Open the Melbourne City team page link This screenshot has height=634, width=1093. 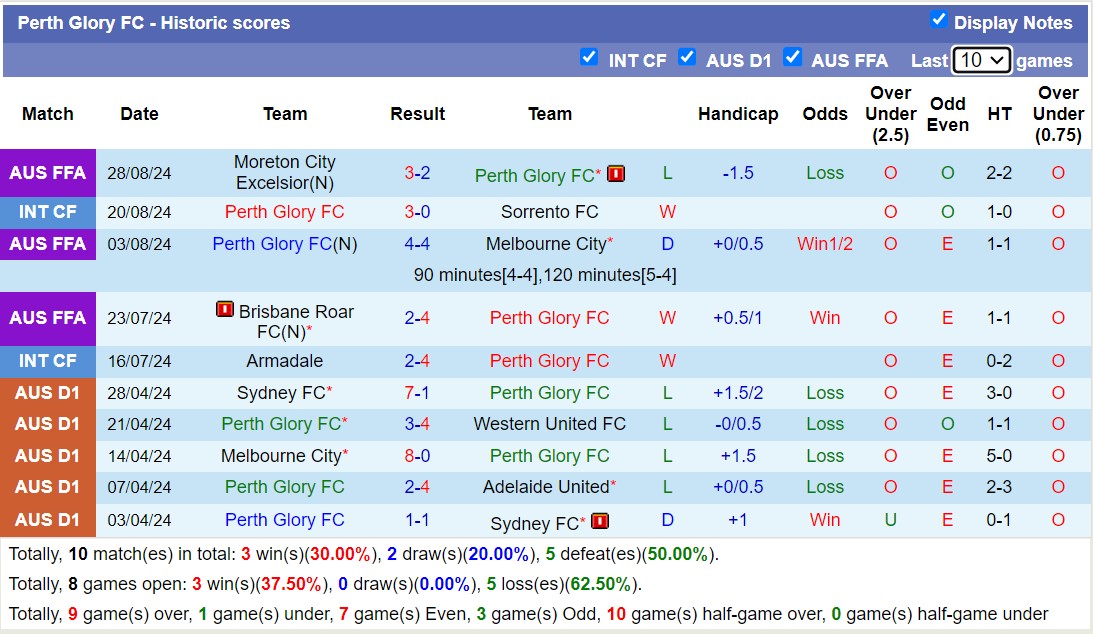pos(545,244)
